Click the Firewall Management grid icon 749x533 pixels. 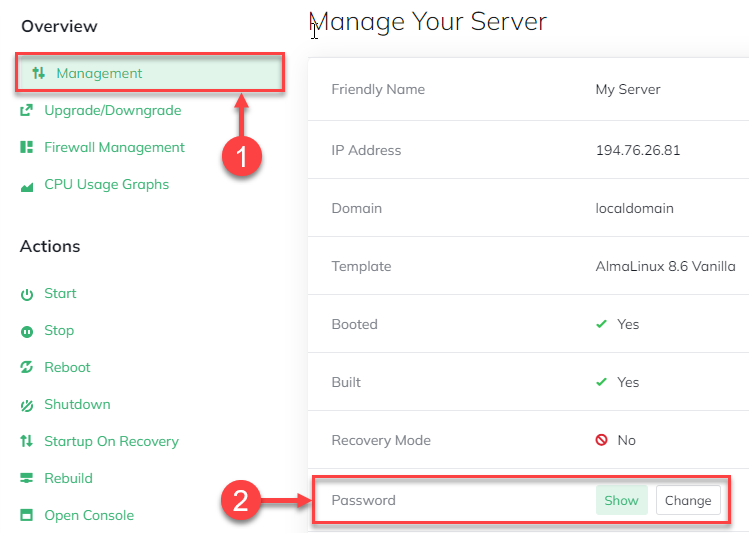point(26,147)
